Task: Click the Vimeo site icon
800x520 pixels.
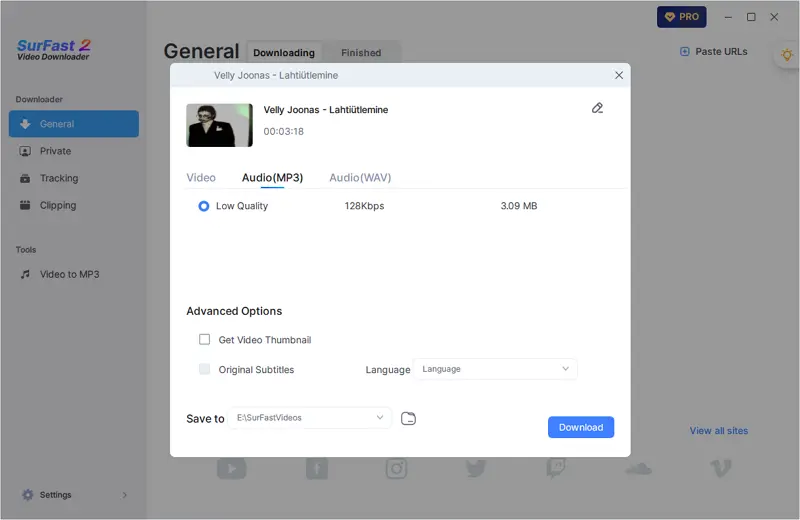Action: (721, 468)
